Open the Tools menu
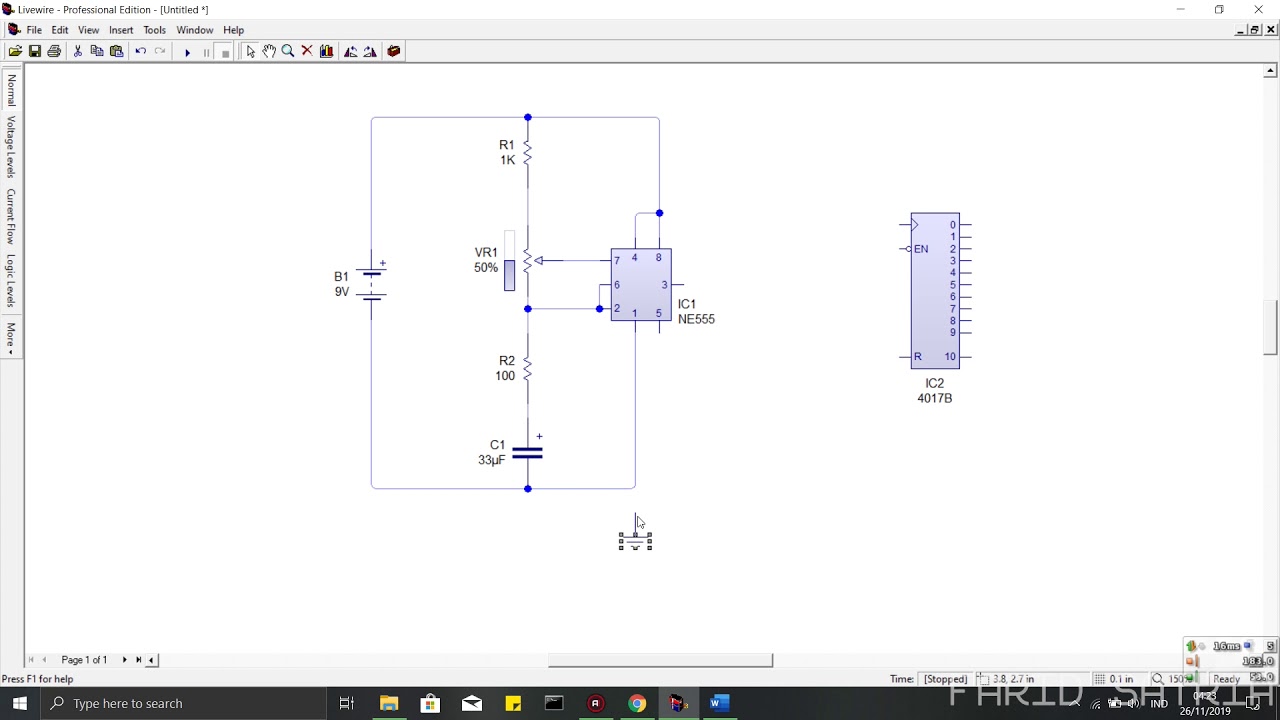The height and width of the screenshot is (720, 1280). (x=154, y=30)
